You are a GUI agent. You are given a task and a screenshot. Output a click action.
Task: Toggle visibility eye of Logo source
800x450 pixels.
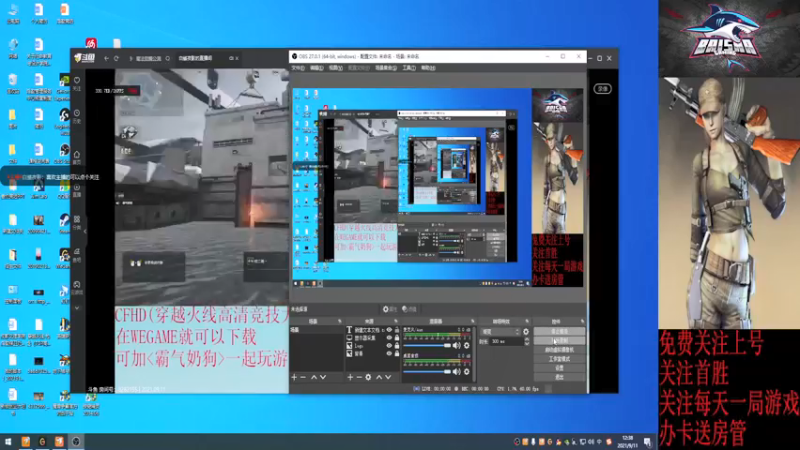point(389,345)
